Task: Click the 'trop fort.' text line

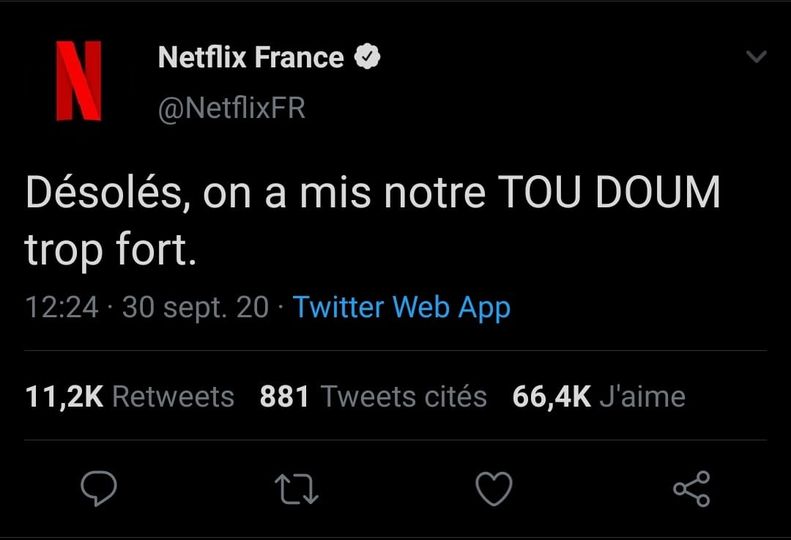Action: pyautogui.click(x=107, y=250)
